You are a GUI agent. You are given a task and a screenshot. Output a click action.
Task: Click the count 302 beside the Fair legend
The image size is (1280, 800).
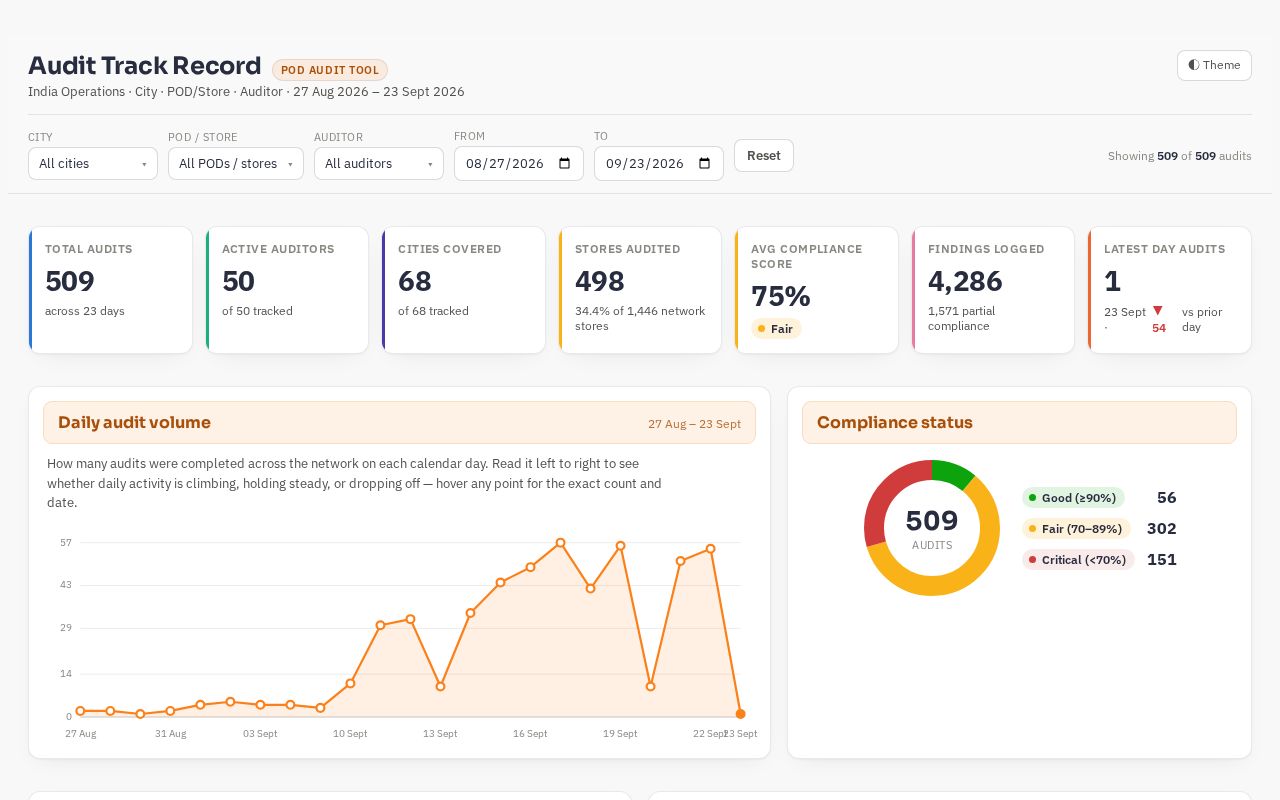coord(1162,529)
